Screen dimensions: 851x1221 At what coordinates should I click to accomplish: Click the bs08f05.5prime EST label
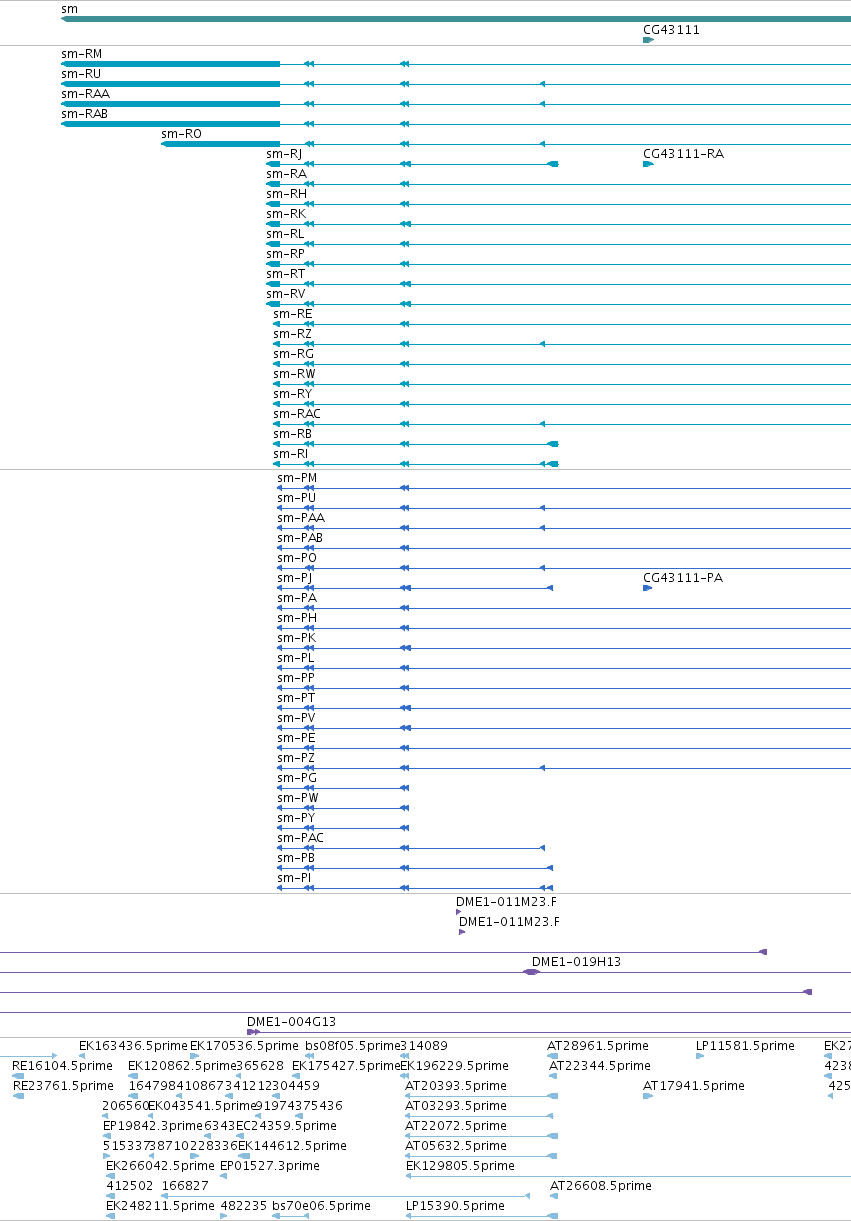coord(352,1046)
